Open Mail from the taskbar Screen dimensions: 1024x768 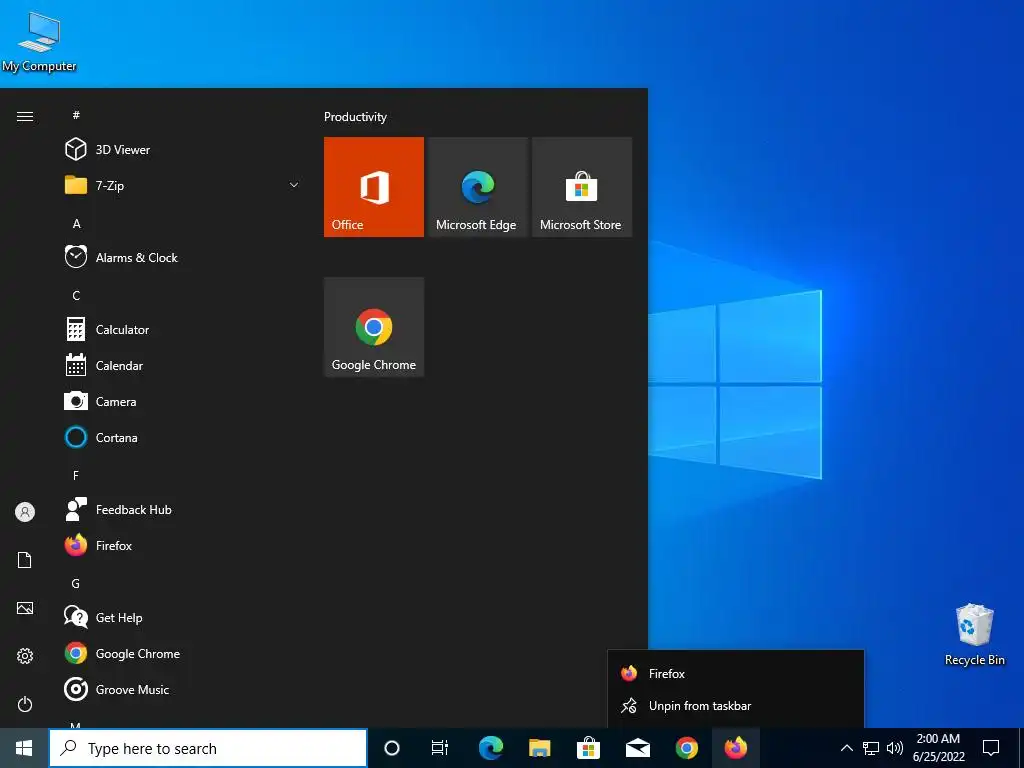tap(637, 748)
